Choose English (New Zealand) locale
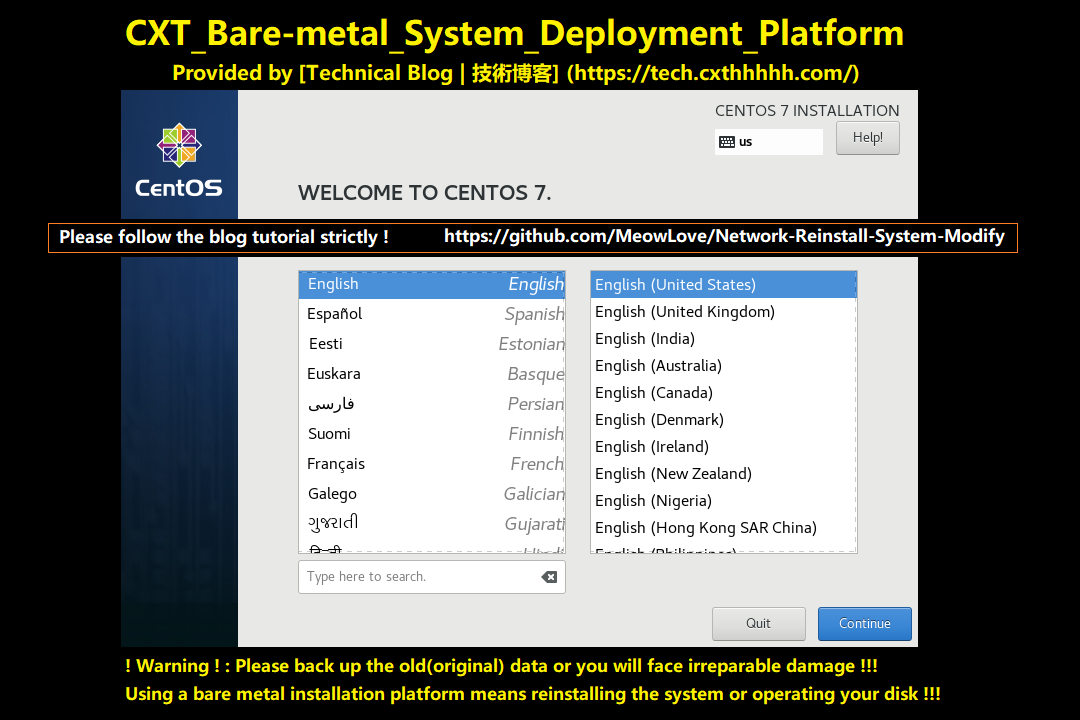 (x=723, y=474)
